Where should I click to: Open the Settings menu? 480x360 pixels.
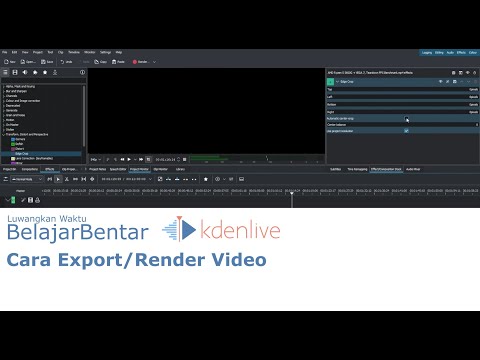pyautogui.click(x=105, y=52)
